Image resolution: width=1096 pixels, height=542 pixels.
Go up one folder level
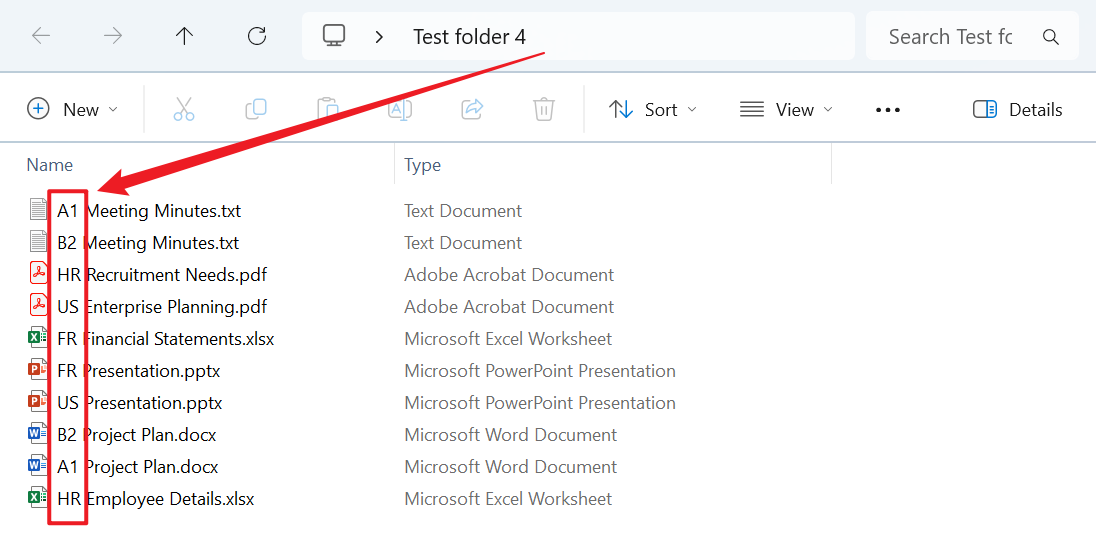tap(184, 37)
